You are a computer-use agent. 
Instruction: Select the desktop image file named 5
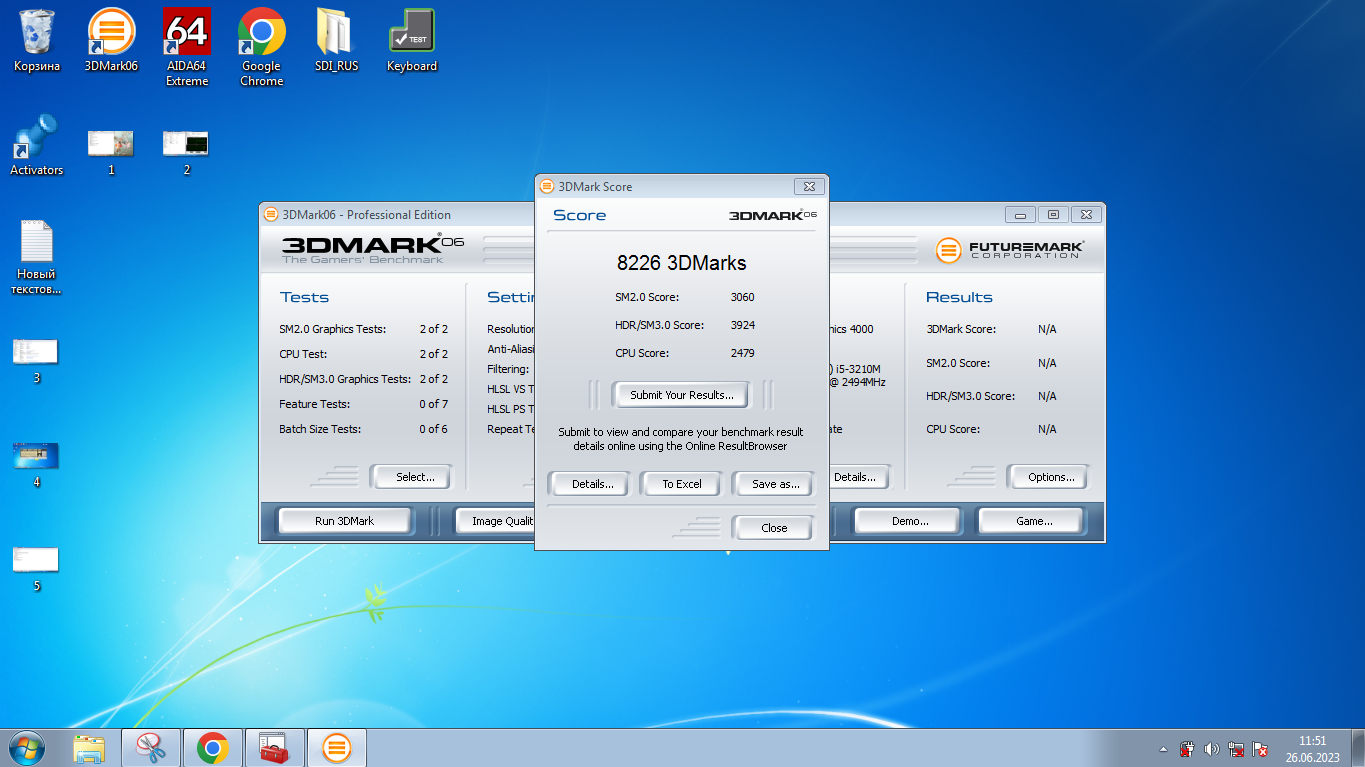tap(36, 568)
